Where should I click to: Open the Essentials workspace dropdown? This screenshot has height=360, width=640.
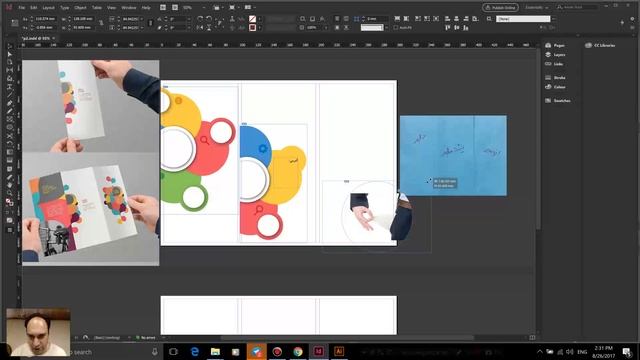click(536, 7)
